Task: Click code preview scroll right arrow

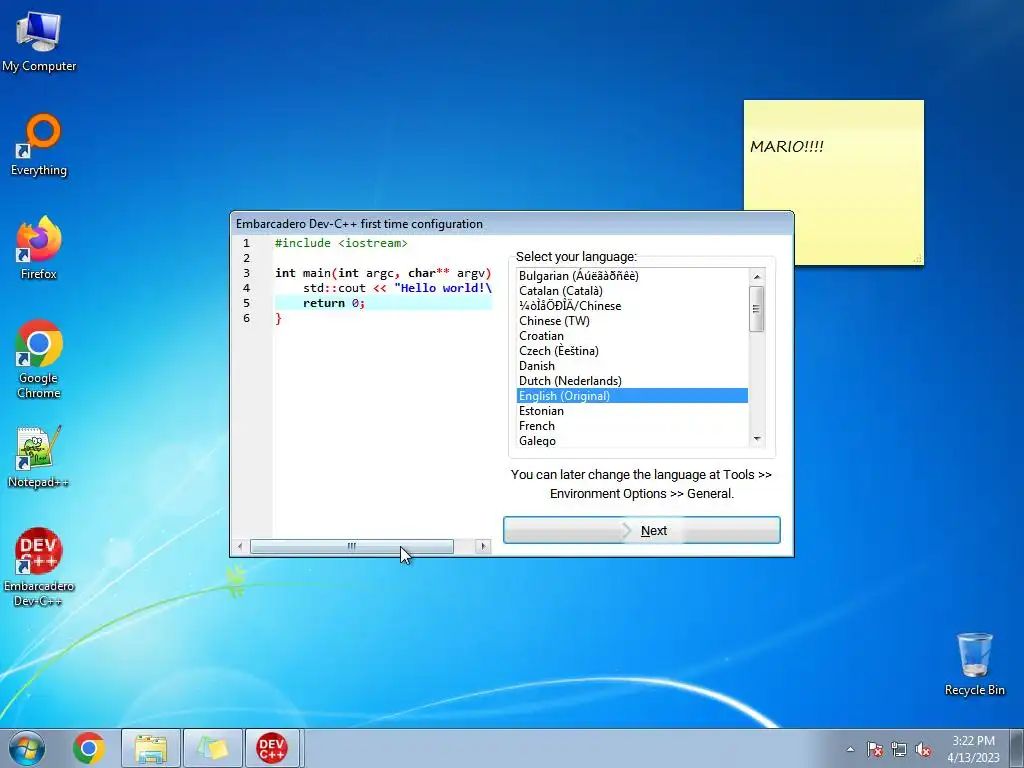Action: 483,546
